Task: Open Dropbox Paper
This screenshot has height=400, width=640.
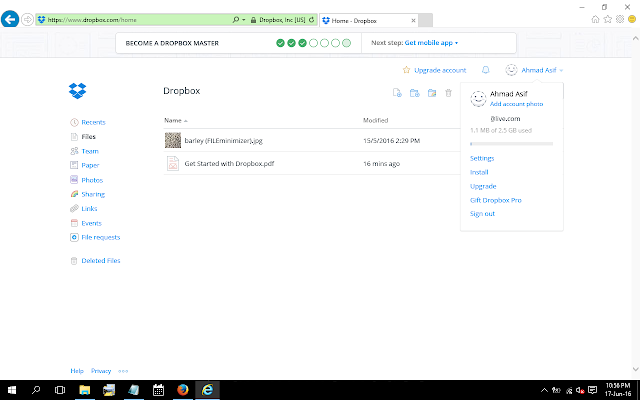Action: pyautogui.click(x=90, y=165)
